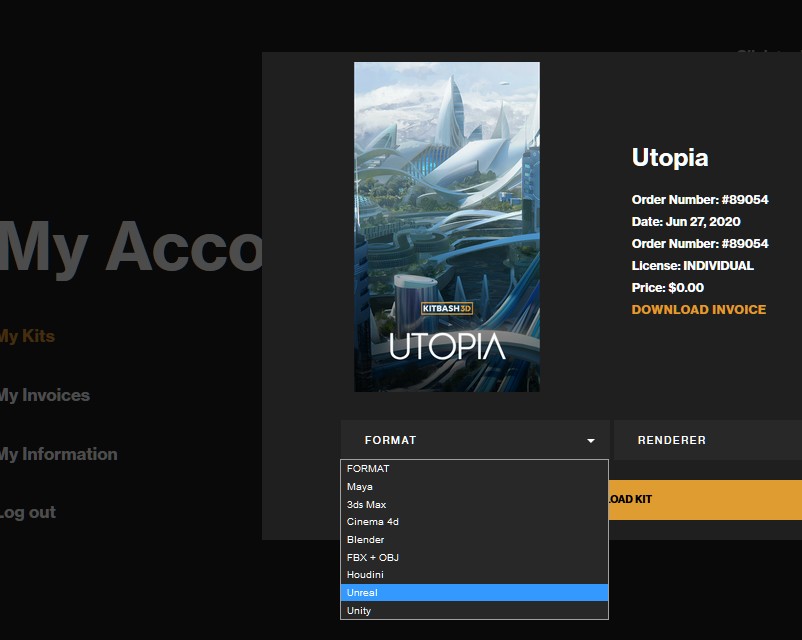Click the License: INDIVIDUAL text
802x640 pixels.
(693, 266)
